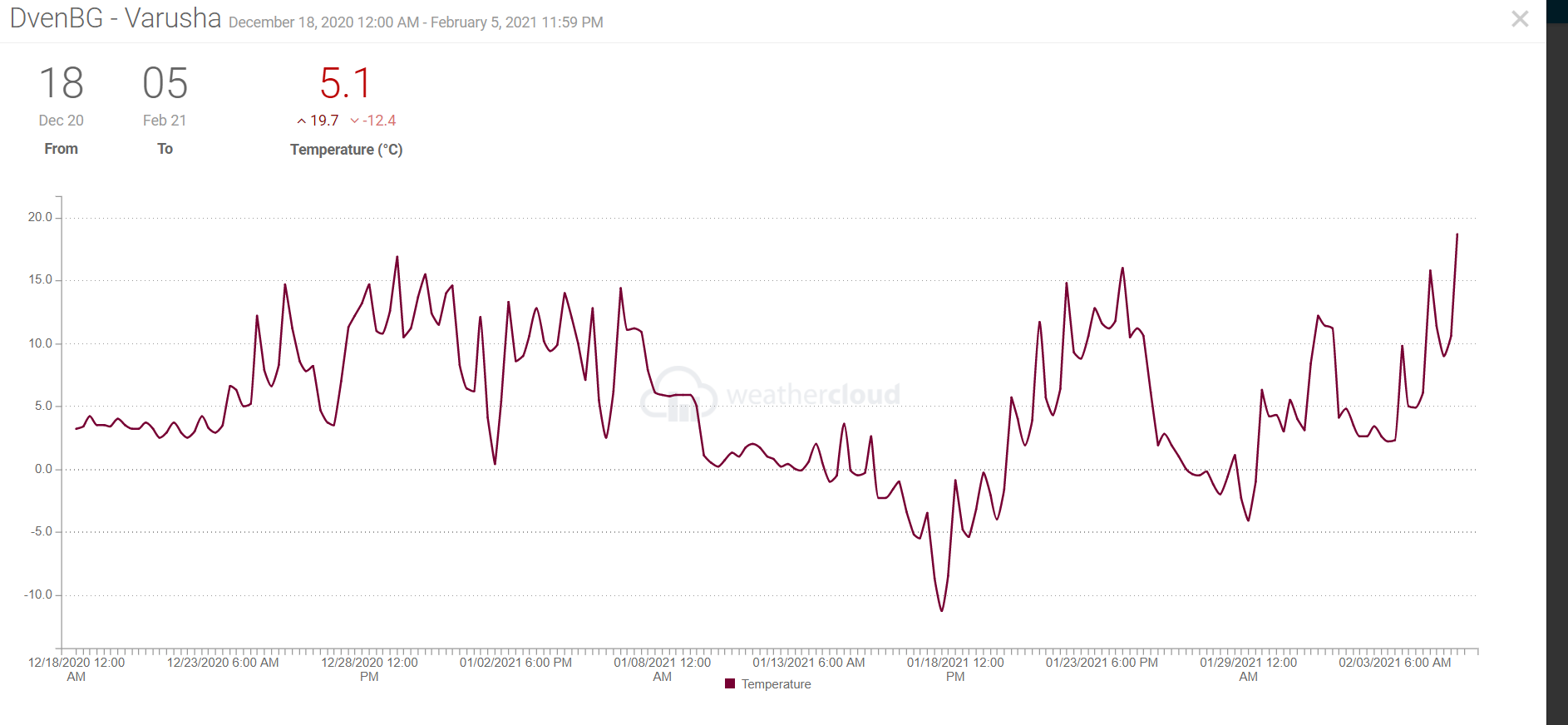Click the Temperature (°C) label

point(346,150)
